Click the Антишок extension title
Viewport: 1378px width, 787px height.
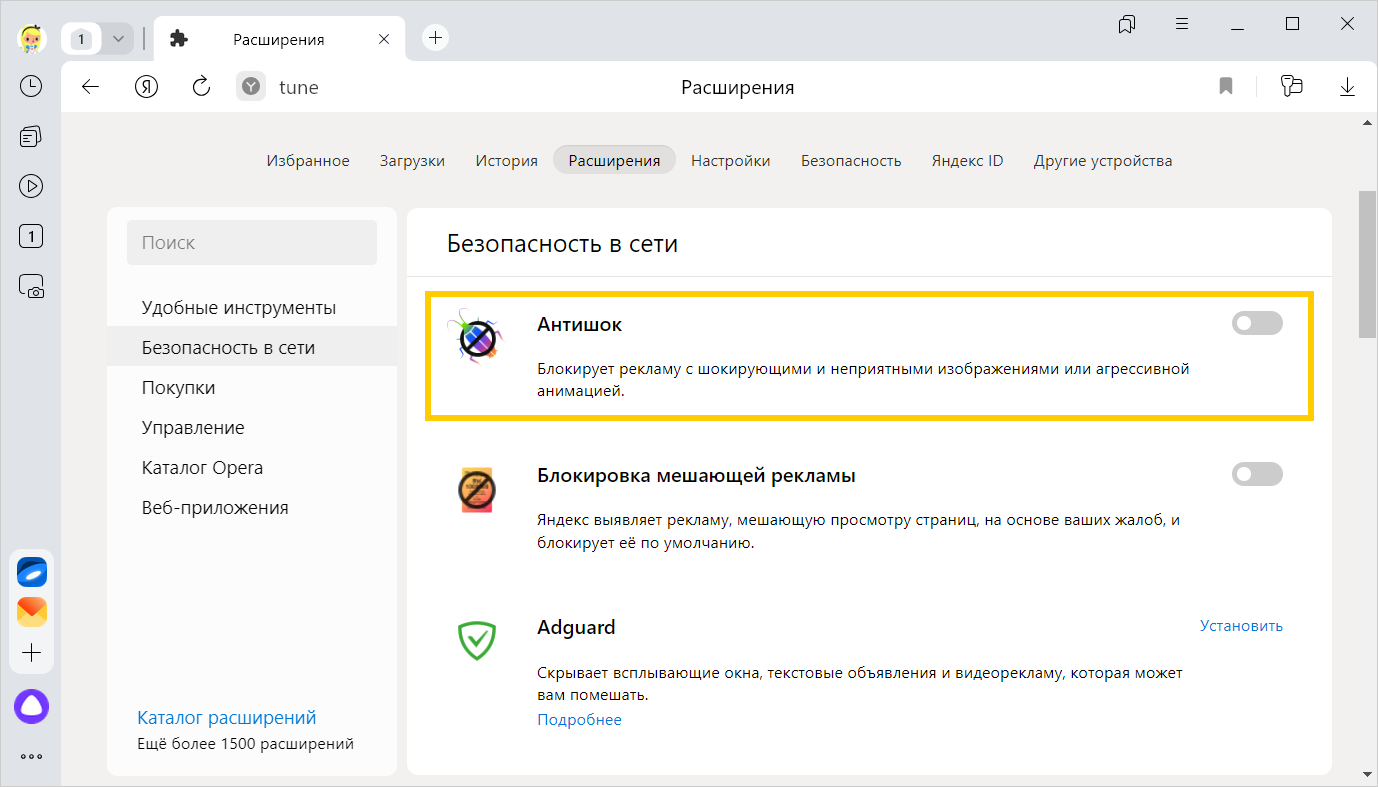(580, 325)
